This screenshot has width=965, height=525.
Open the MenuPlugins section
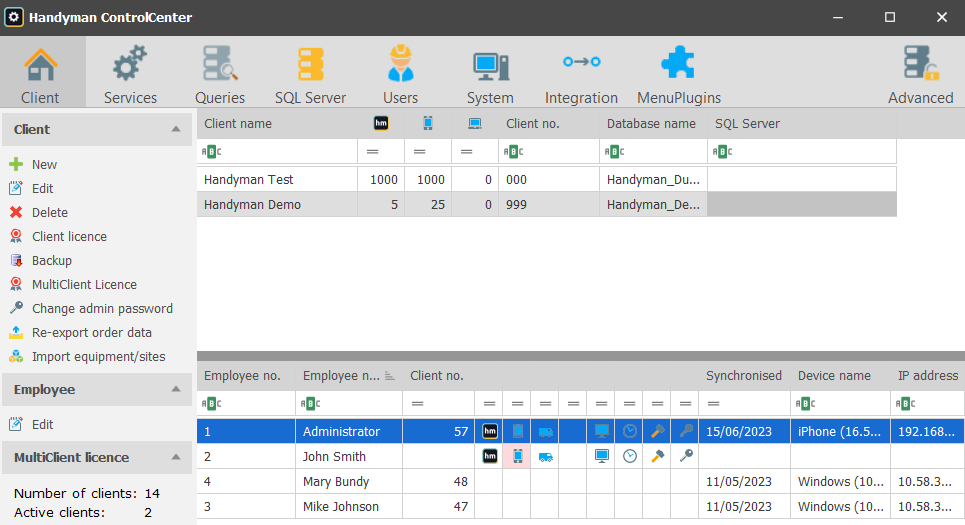[679, 72]
